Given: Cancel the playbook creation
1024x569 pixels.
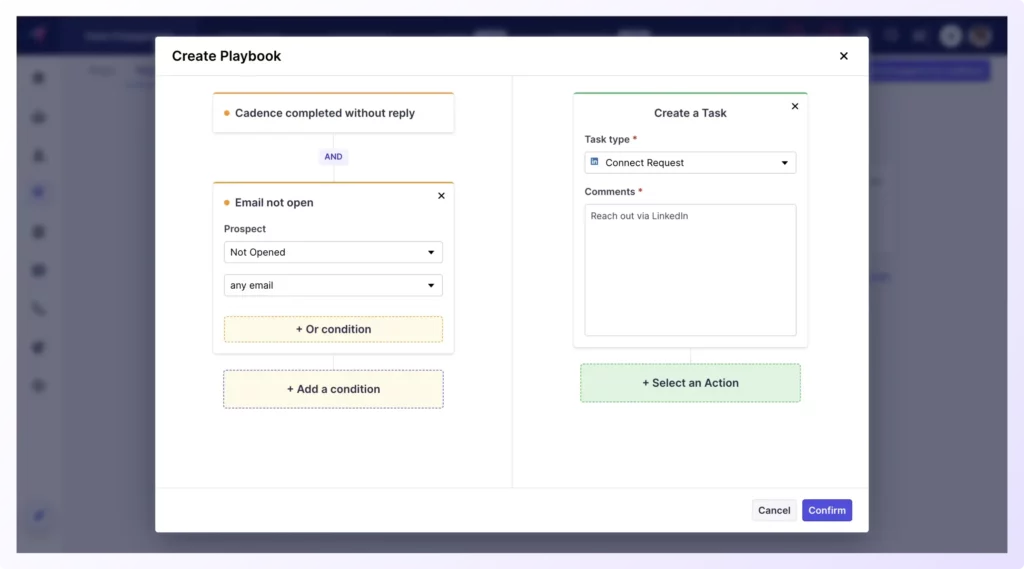Looking at the screenshot, I should click(774, 510).
